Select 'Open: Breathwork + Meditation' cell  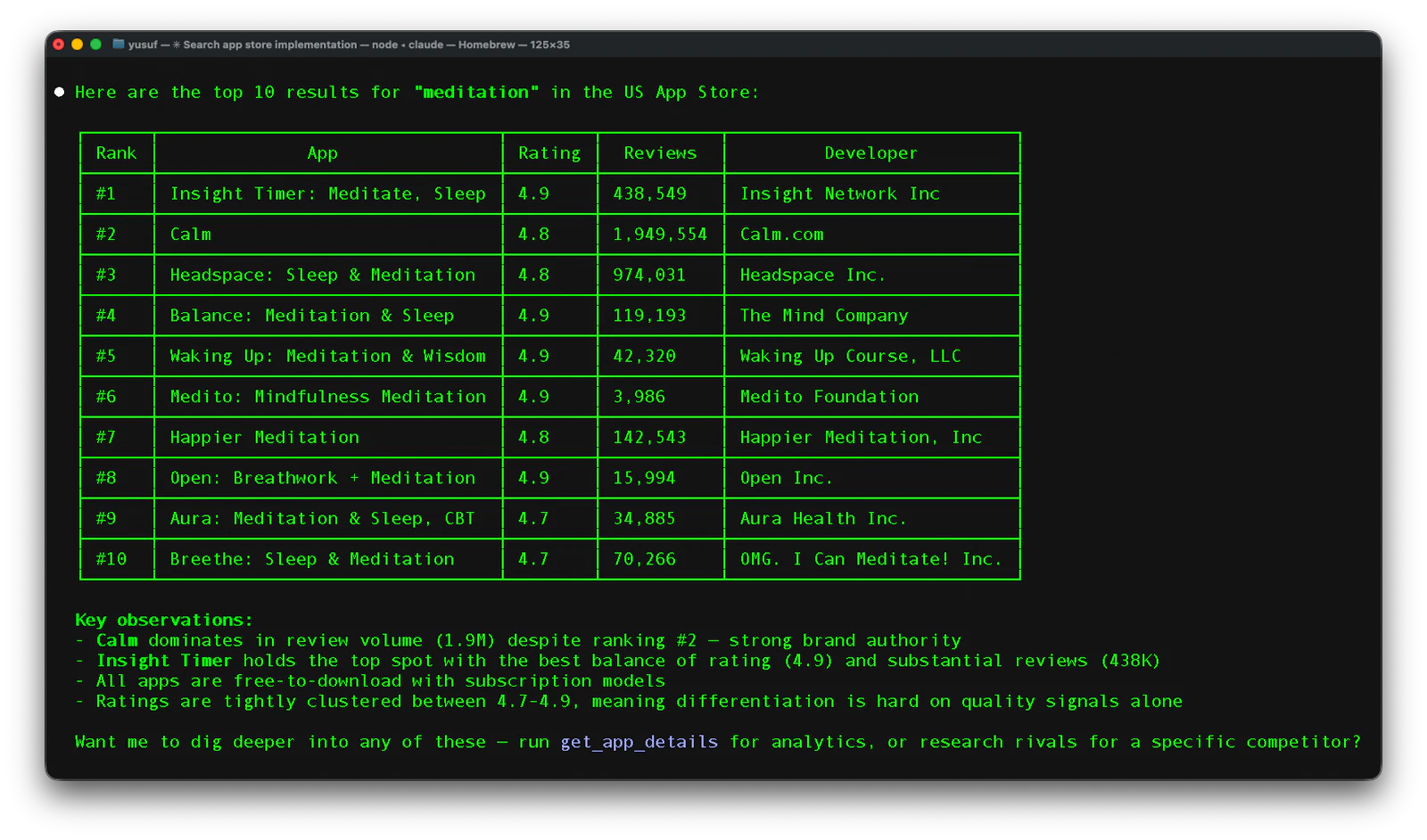323,478
